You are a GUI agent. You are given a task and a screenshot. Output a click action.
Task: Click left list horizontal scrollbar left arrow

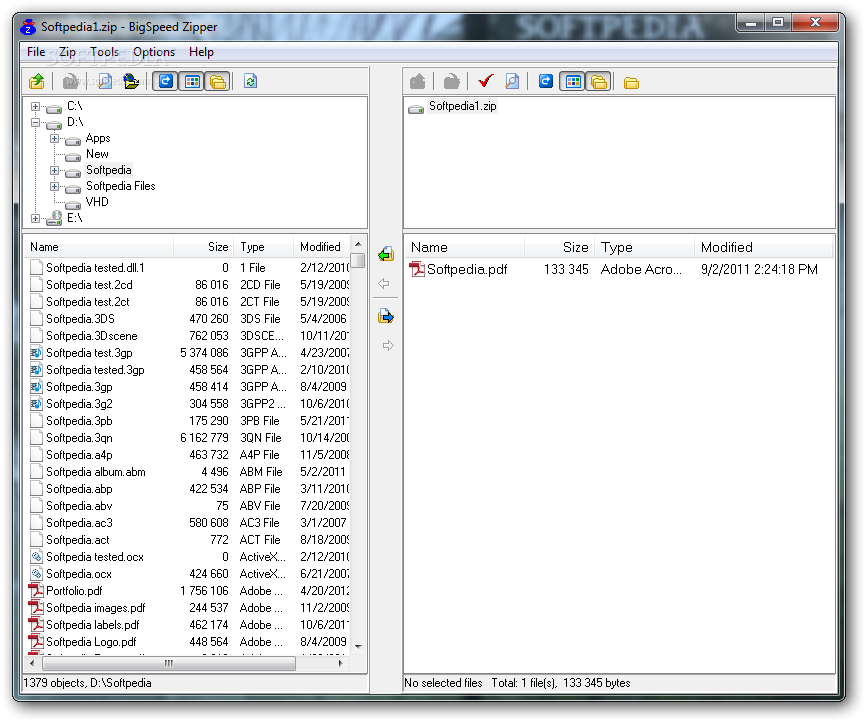[32, 663]
